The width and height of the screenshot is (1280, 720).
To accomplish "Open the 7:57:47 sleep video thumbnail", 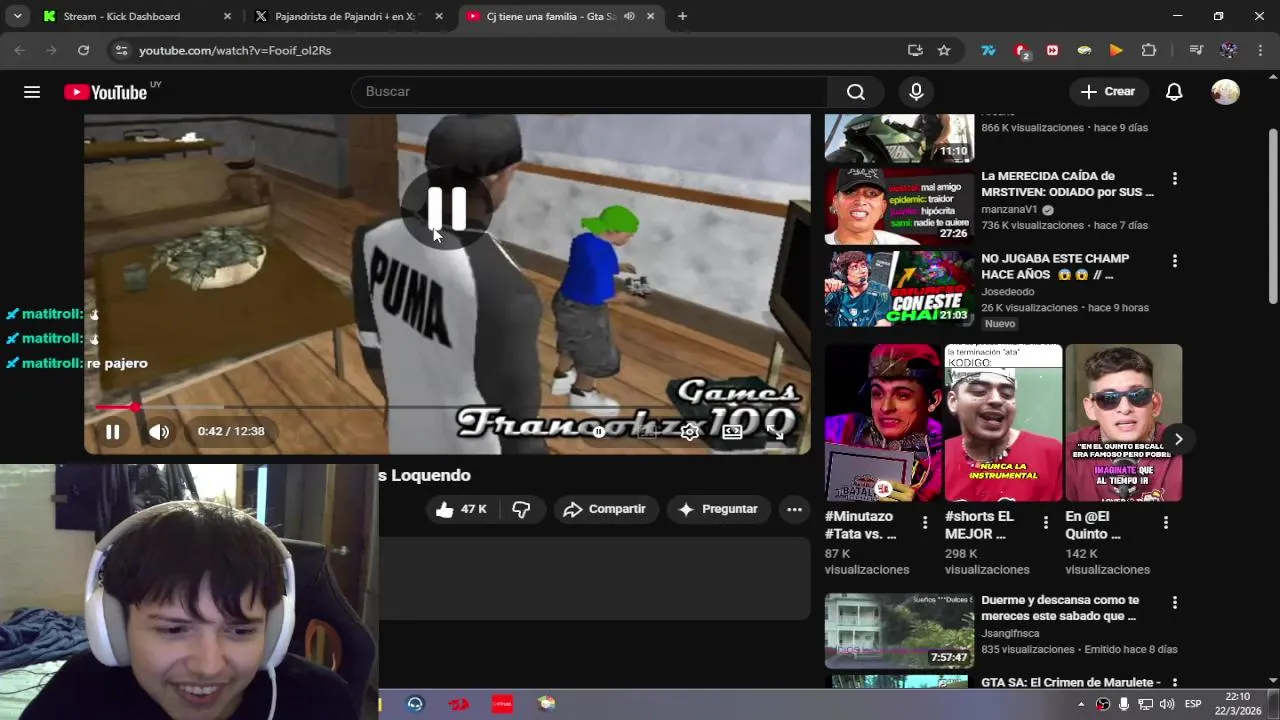I will pos(899,630).
